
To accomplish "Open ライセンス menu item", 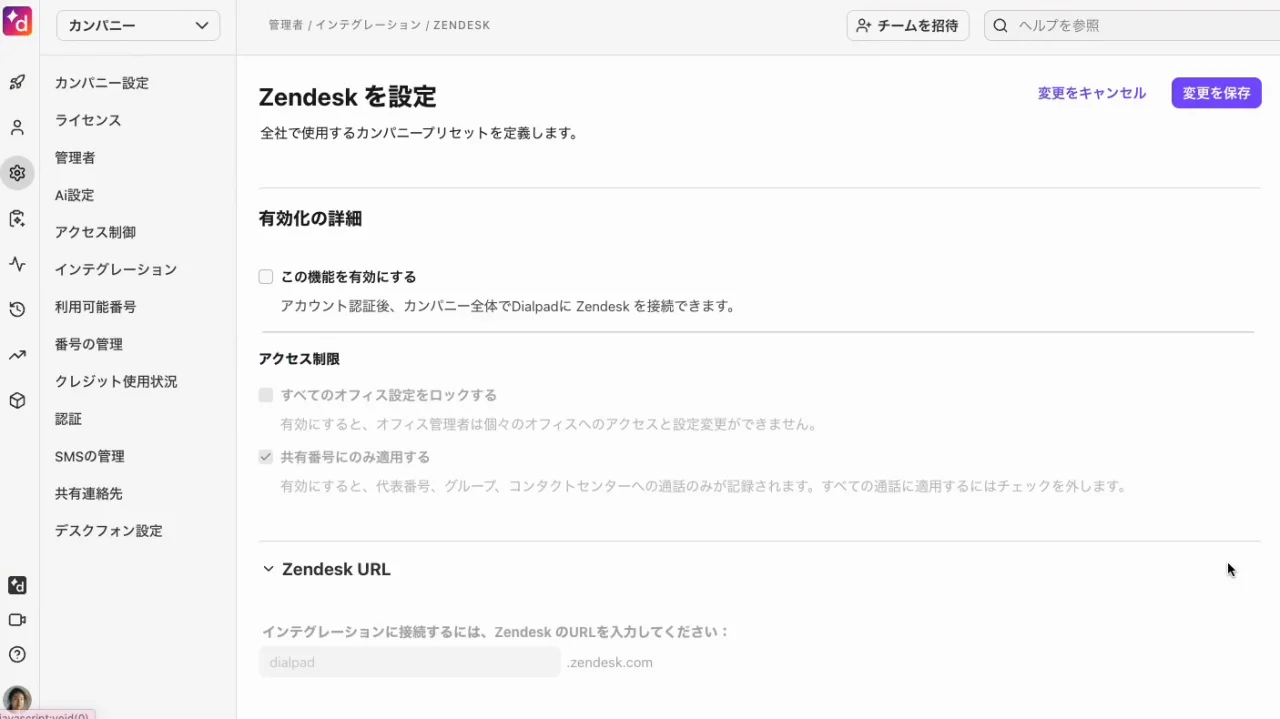I will pos(88,120).
